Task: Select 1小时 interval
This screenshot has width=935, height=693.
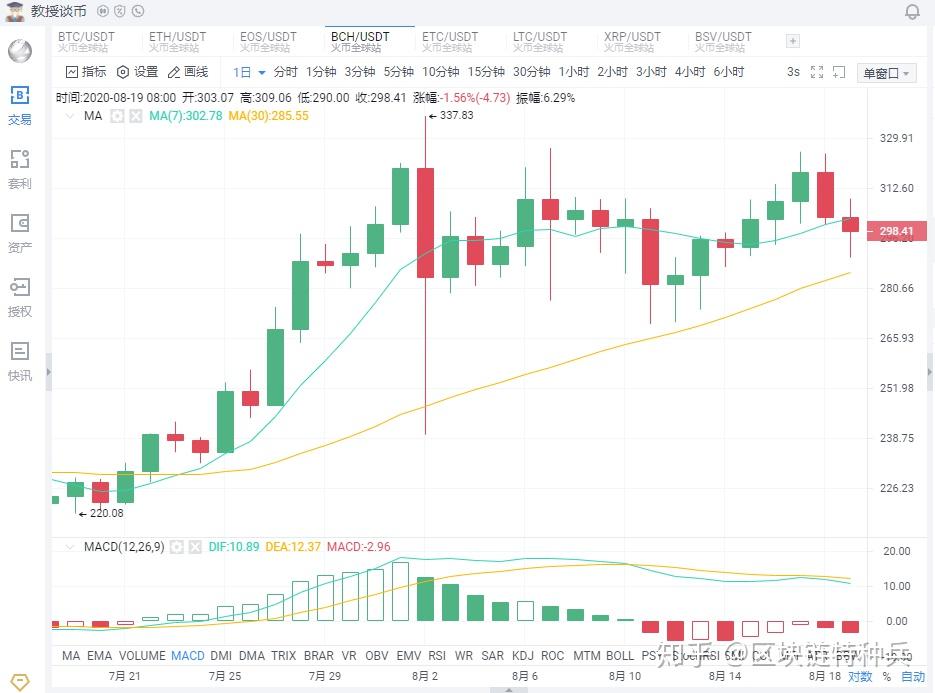Action: (574, 72)
